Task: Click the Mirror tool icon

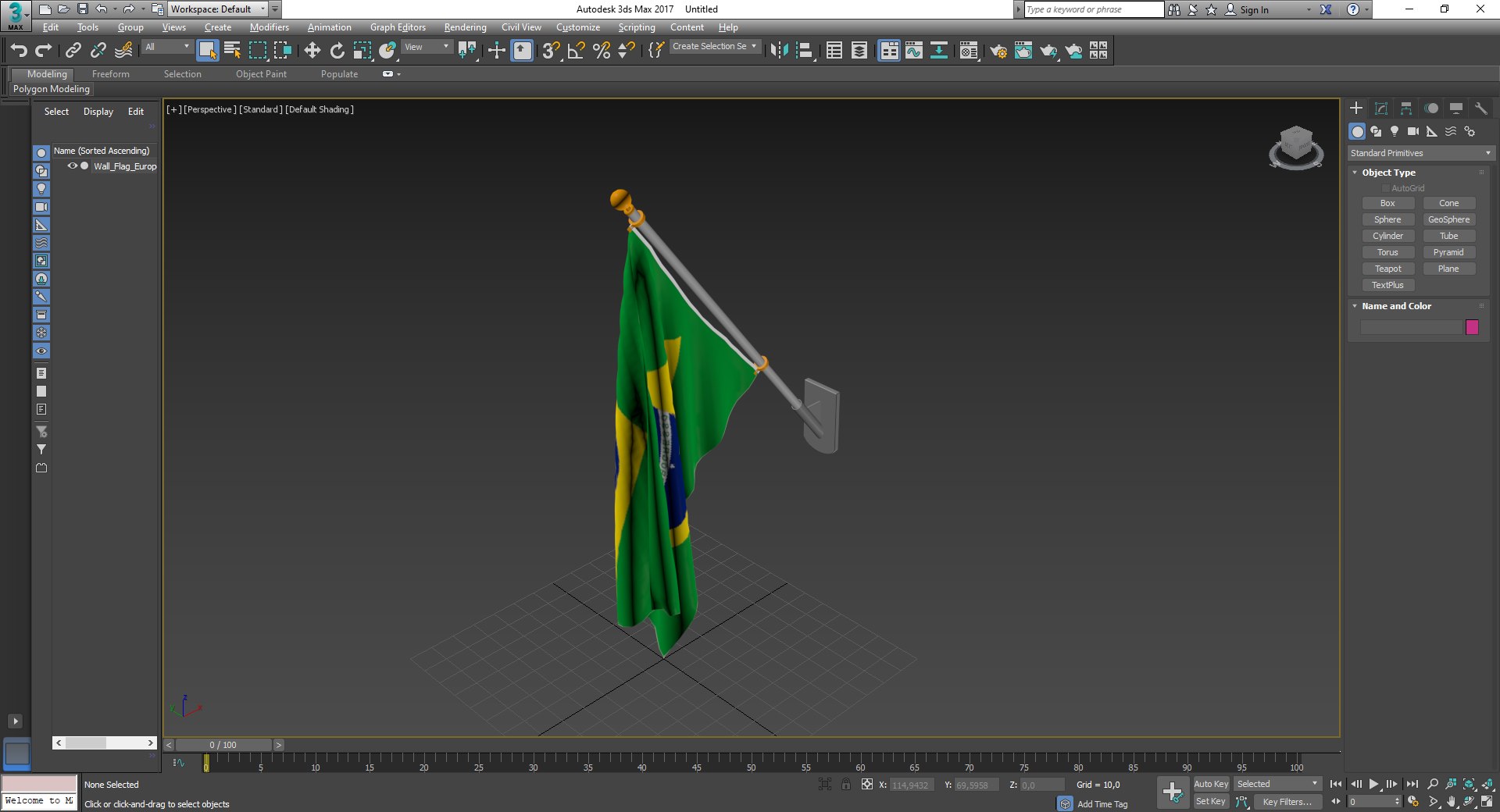Action: tap(779, 51)
